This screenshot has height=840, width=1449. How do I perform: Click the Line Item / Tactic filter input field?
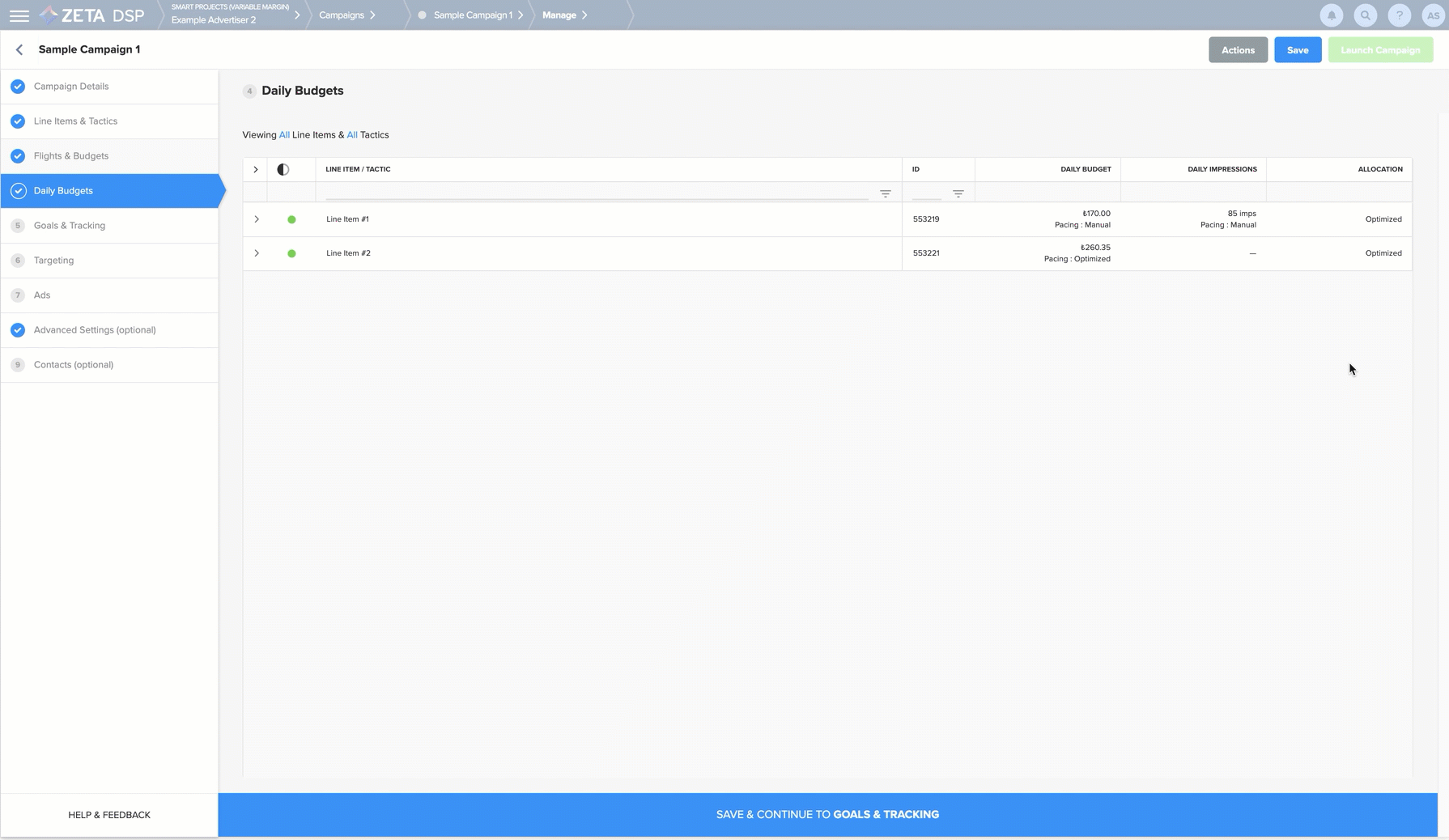[597, 193]
